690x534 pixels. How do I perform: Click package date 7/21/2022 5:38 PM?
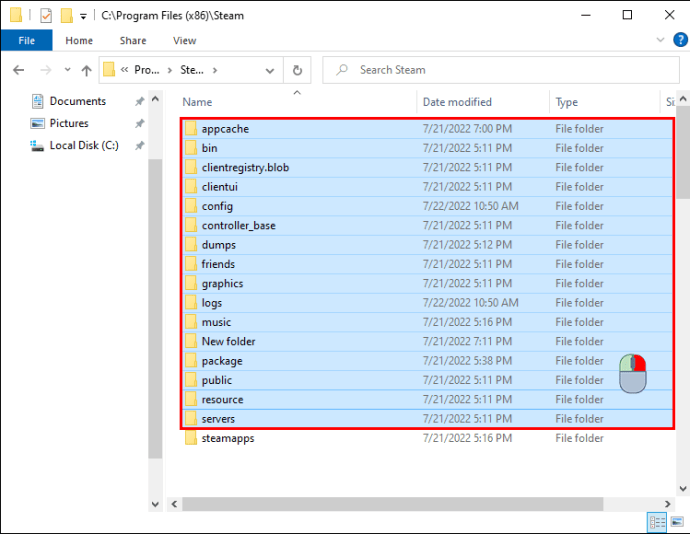(467, 361)
